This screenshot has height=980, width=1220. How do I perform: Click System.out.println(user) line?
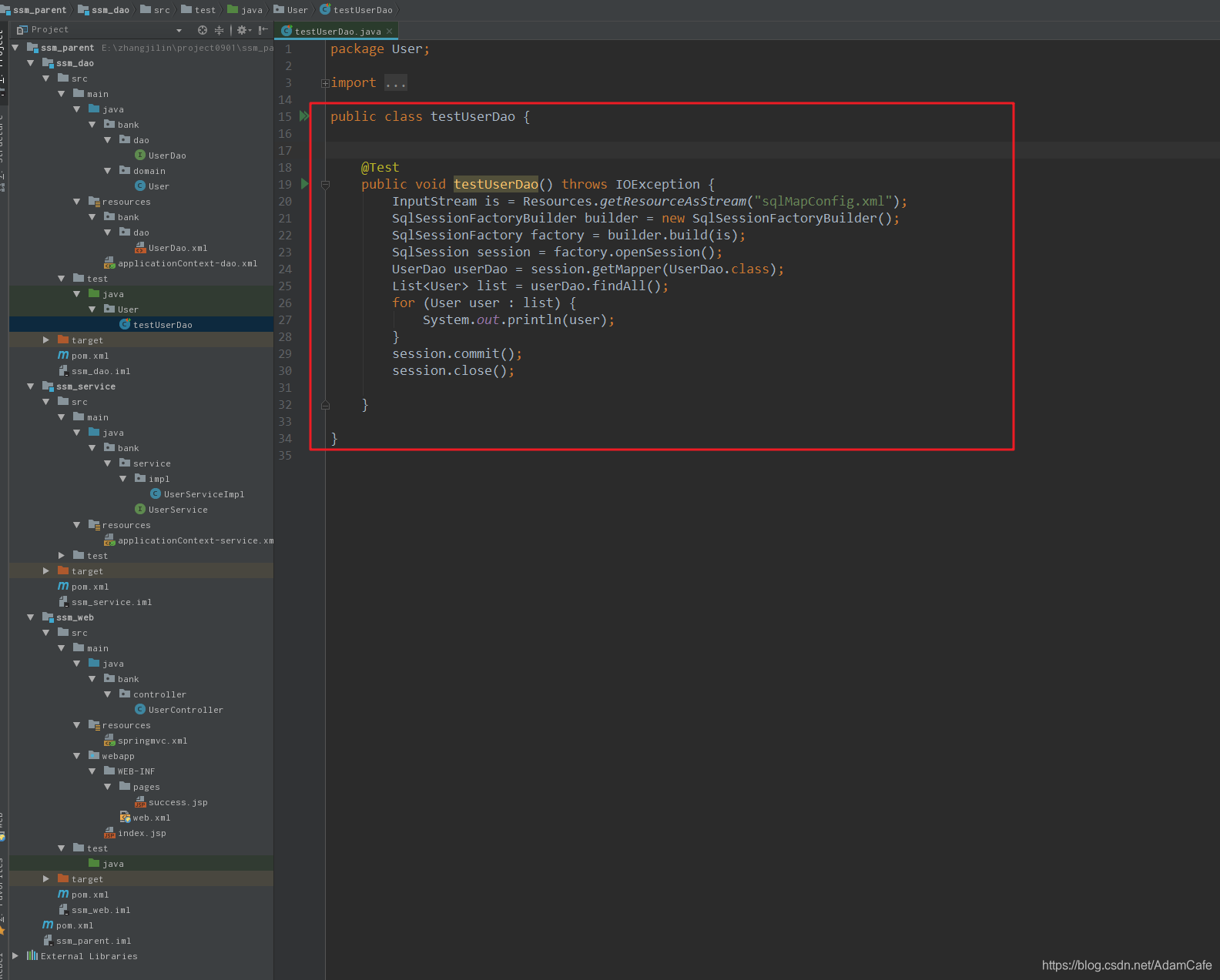click(518, 319)
